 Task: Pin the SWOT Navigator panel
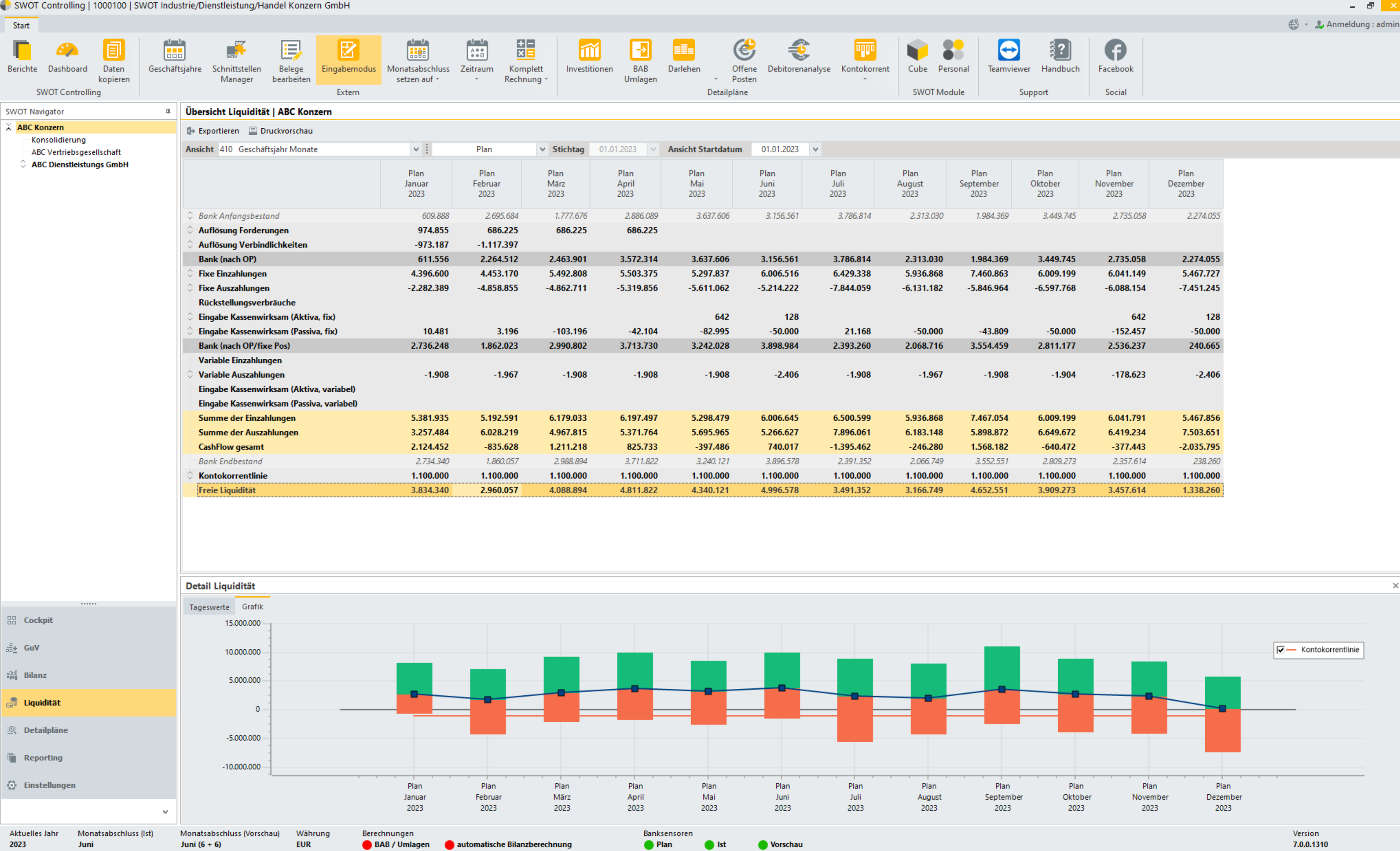pos(168,111)
